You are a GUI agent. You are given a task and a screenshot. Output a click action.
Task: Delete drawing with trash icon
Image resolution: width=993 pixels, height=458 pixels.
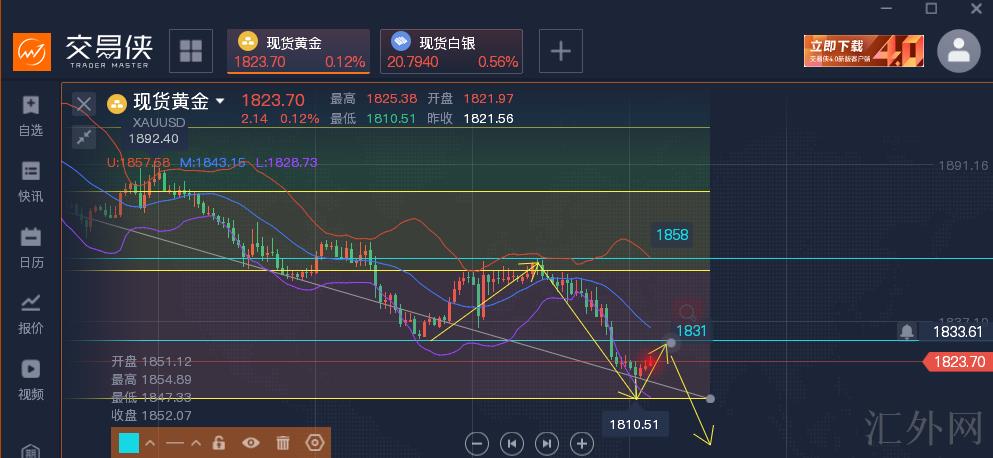(x=283, y=443)
